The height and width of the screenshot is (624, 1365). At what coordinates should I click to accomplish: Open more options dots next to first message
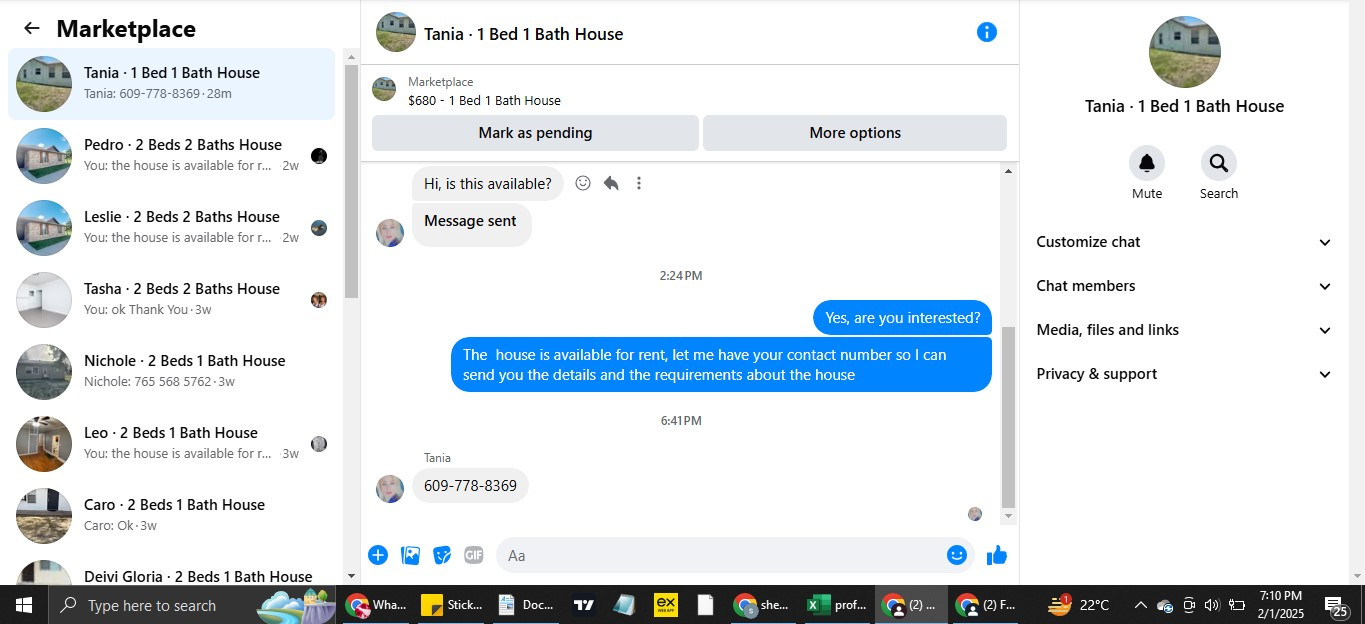click(x=639, y=183)
